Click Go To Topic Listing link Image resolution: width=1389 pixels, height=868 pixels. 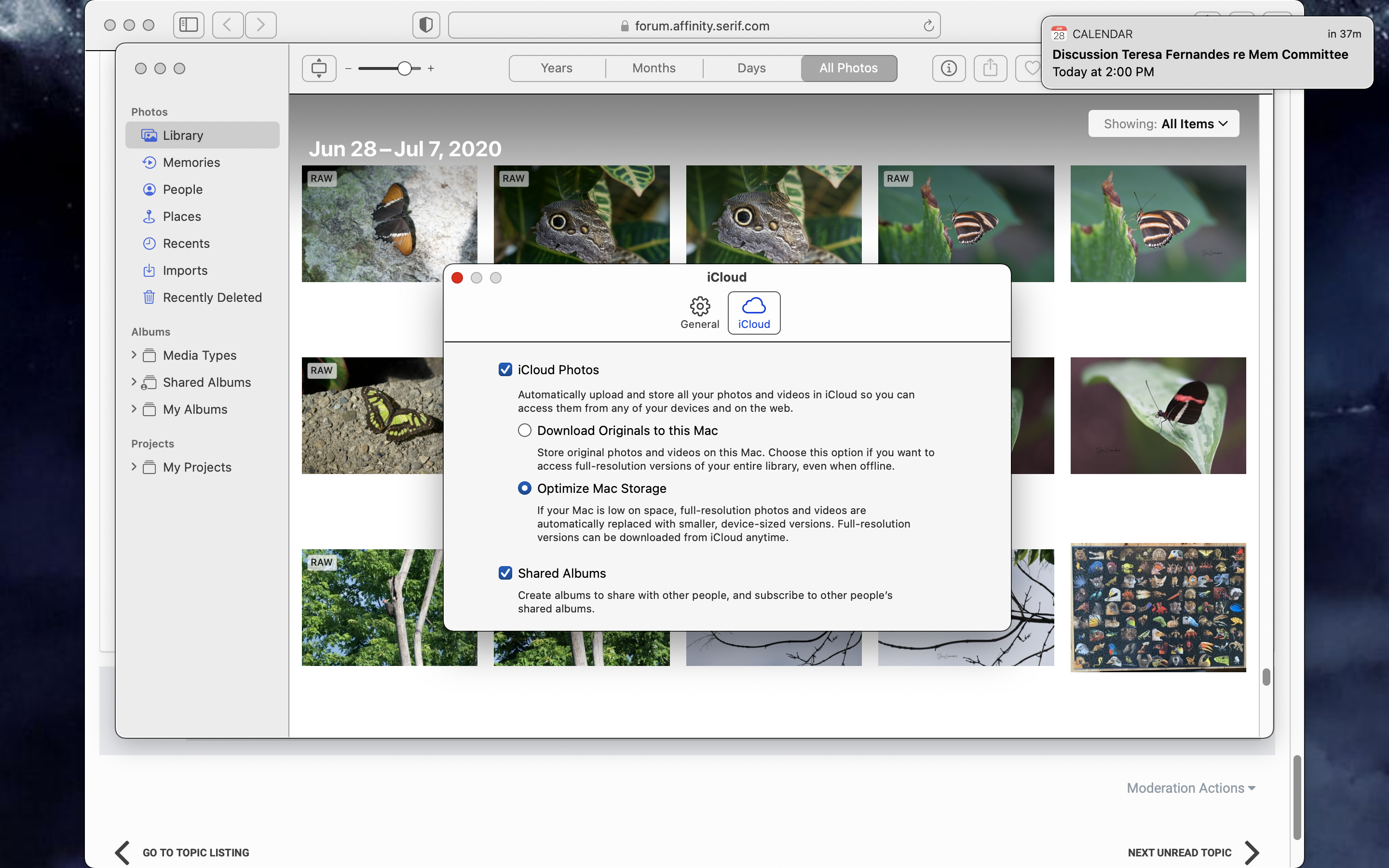click(196, 853)
